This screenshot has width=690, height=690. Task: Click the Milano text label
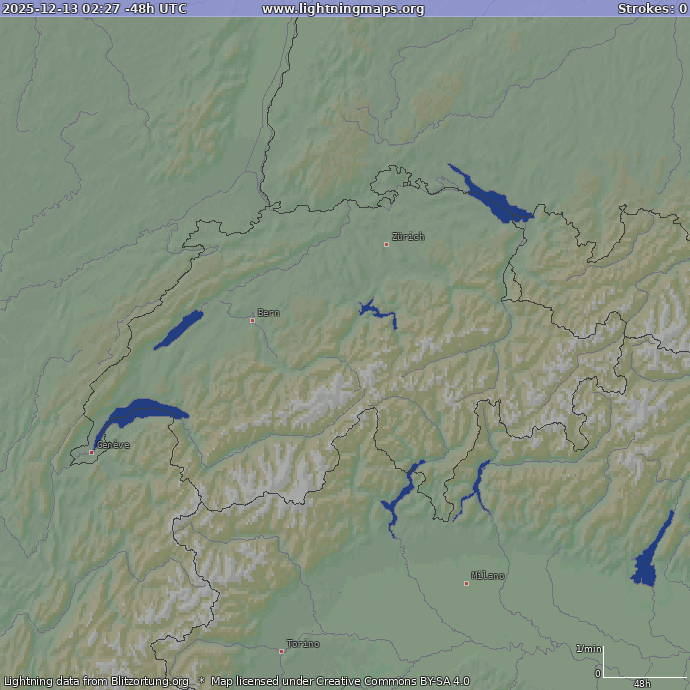[x=489, y=576]
